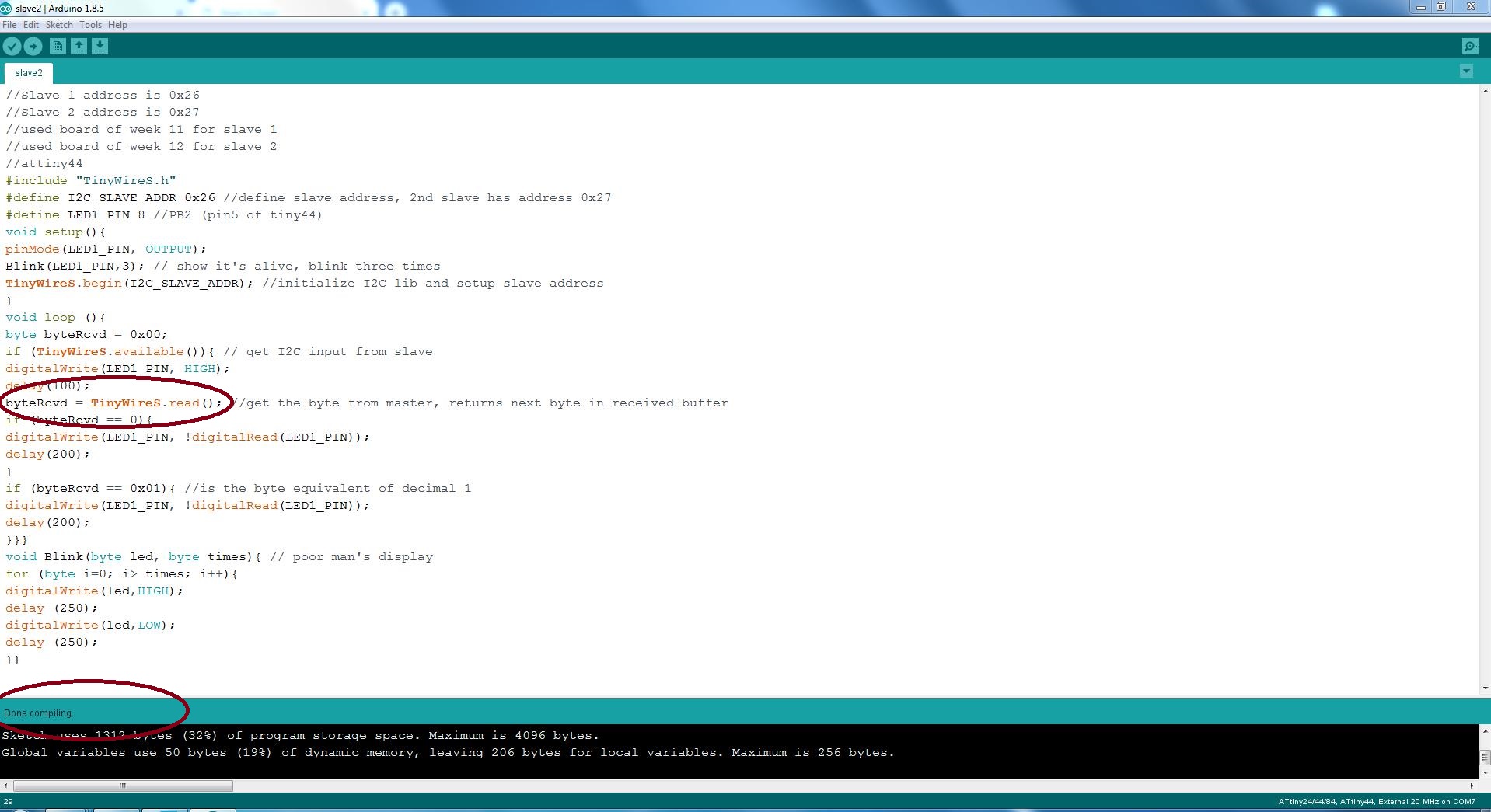Image resolution: width=1491 pixels, height=812 pixels.
Task: Create a new sketch with the New icon
Action: (x=58, y=47)
